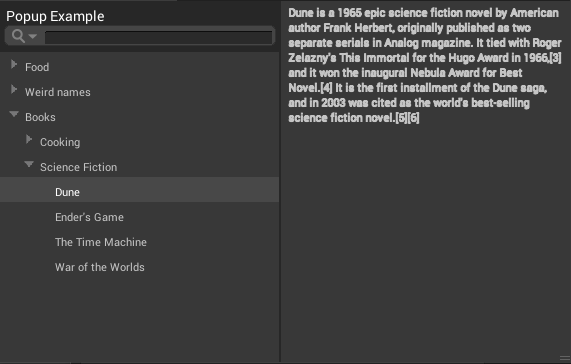Collapse the Science Fiction node arrow
This screenshot has width=571, height=364.
point(29,165)
